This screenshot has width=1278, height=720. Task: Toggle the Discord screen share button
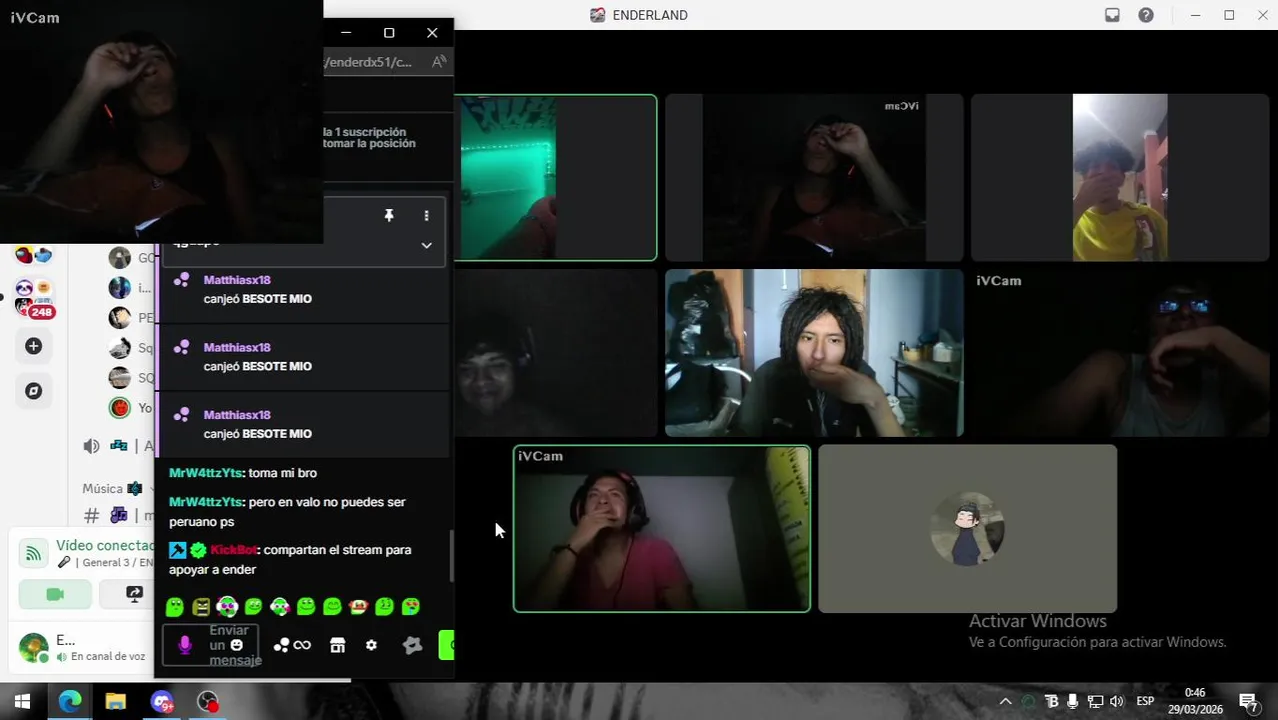(x=134, y=594)
